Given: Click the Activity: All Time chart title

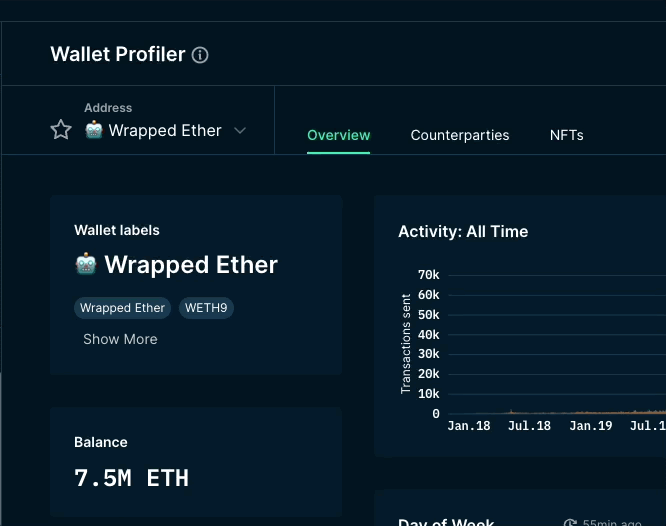Looking at the screenshot, I should pos(463,232).
